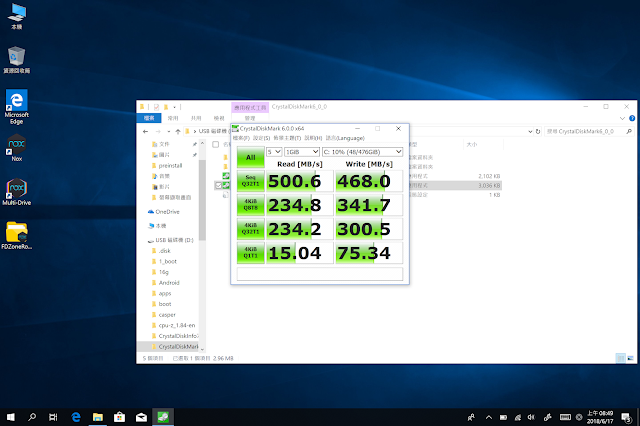Start the 4KiB Q8T8 benchmark
This screenshot has width=640, height=426.
click(251, 205)
